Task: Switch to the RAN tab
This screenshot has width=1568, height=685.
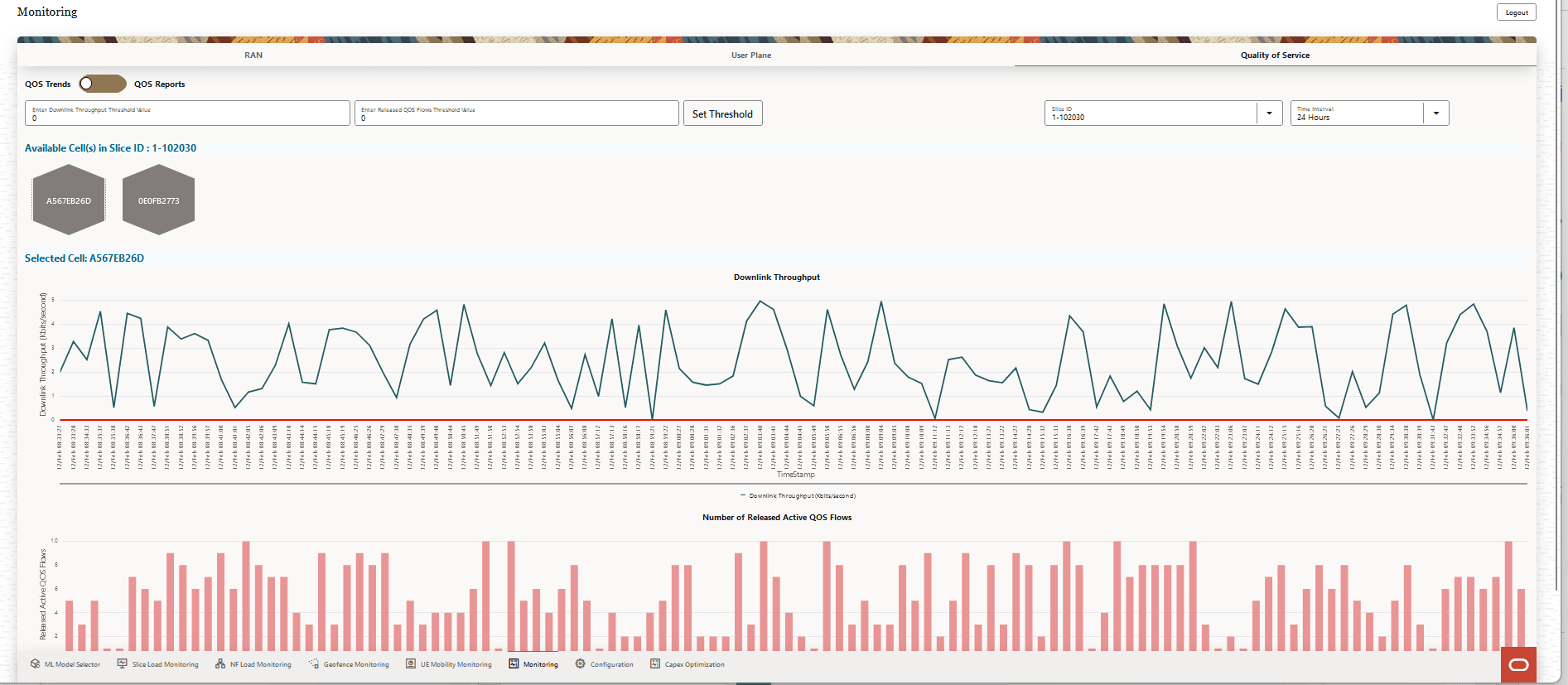Action: coord(253,55)
